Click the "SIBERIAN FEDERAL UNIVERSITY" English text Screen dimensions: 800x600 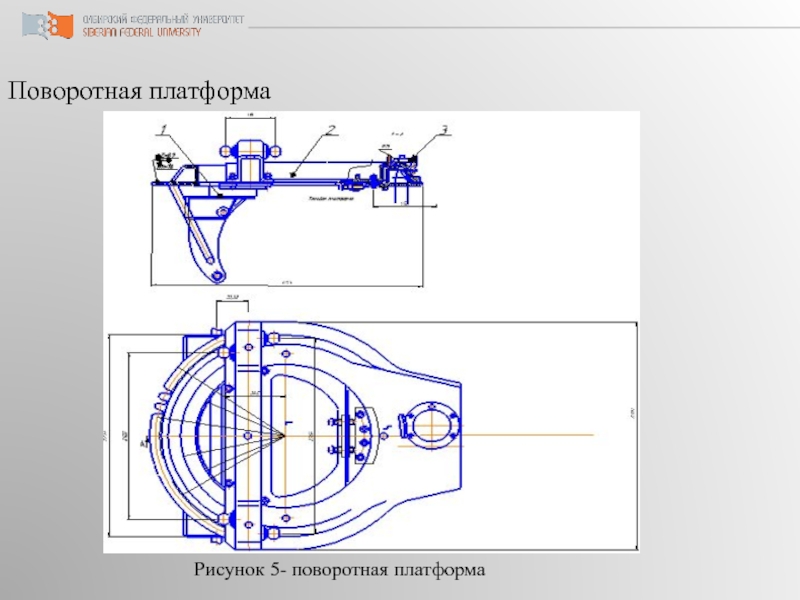[141, 32]
